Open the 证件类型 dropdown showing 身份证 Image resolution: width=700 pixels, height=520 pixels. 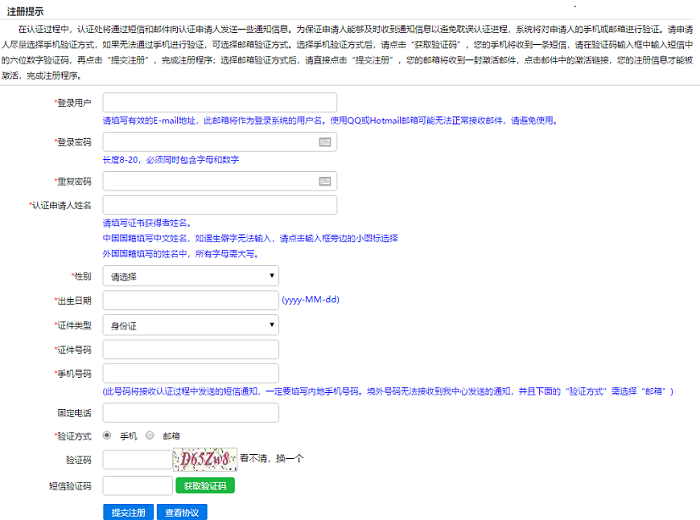[x=191, y=325]
